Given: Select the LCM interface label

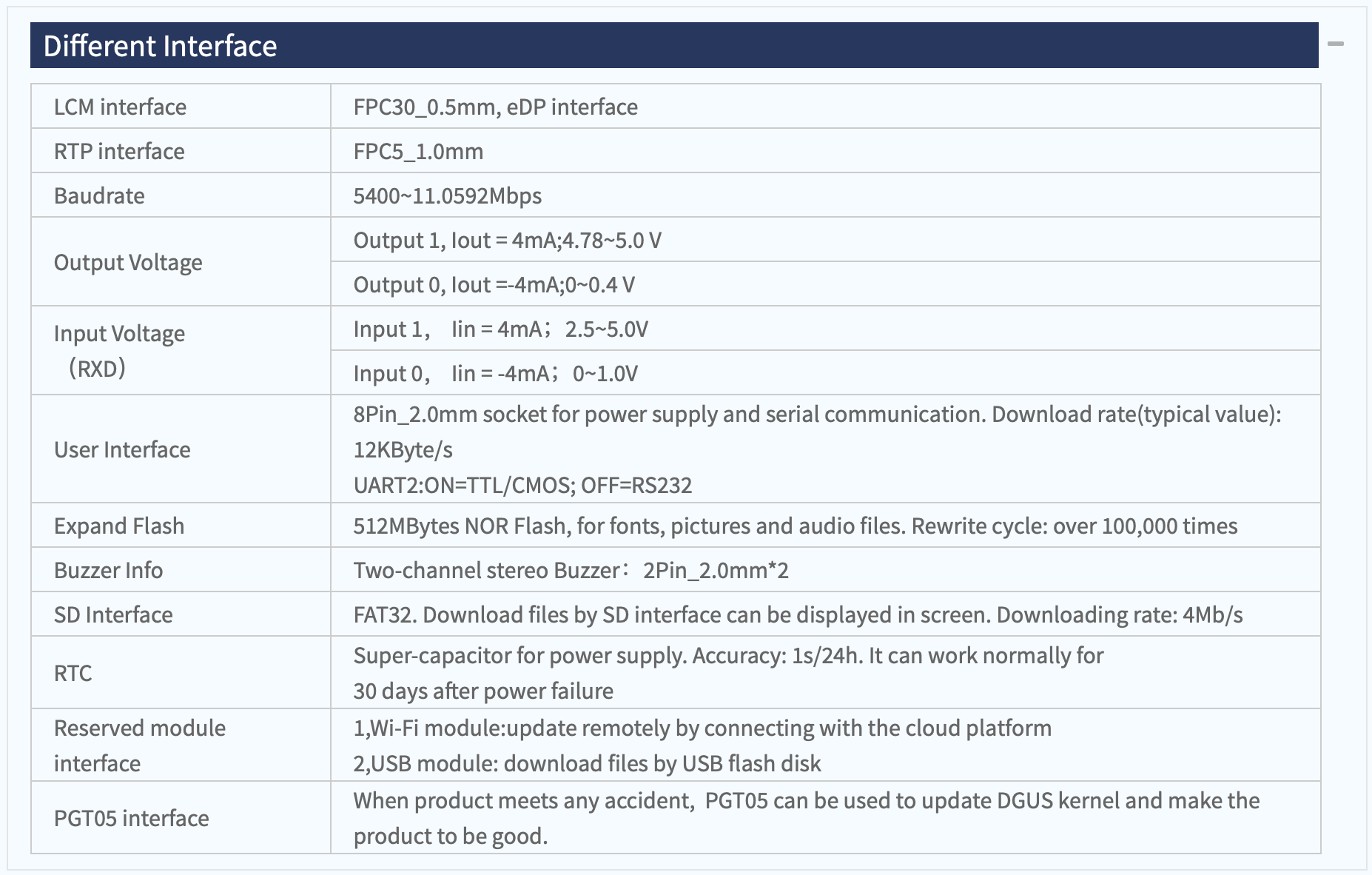Looking at the screenshot, I should click(120, 107).
